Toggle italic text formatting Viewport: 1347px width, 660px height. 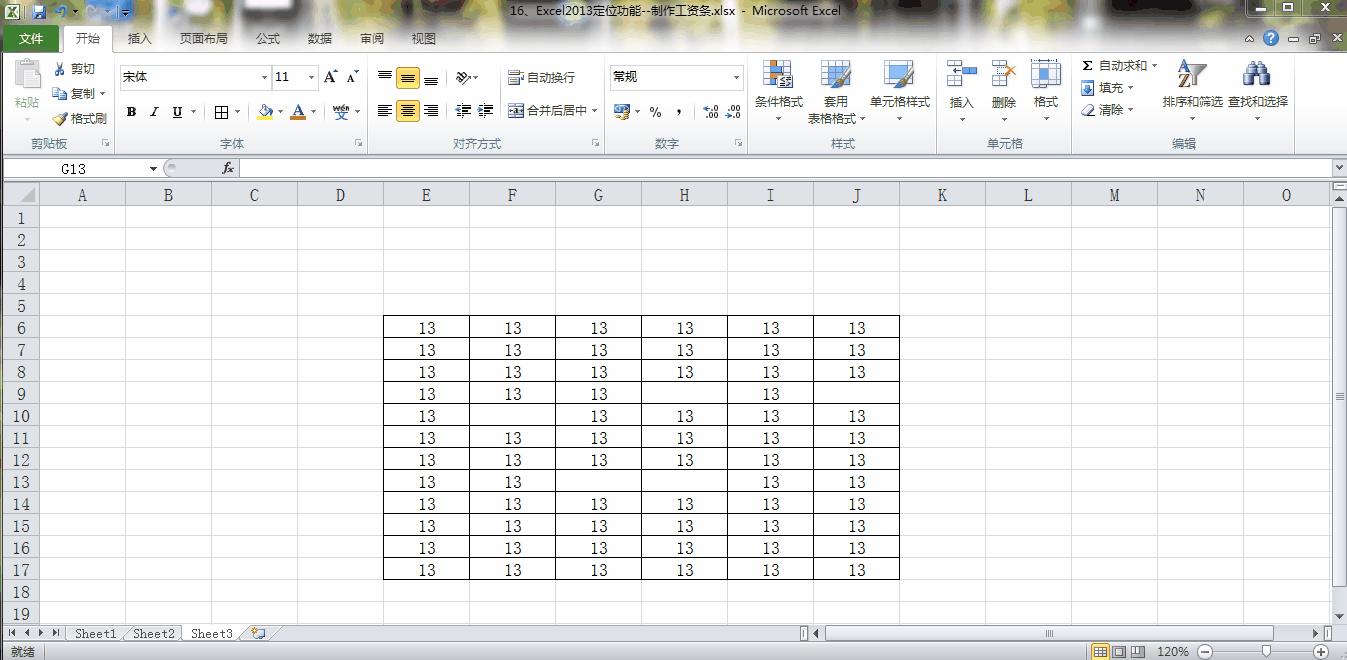154,112
